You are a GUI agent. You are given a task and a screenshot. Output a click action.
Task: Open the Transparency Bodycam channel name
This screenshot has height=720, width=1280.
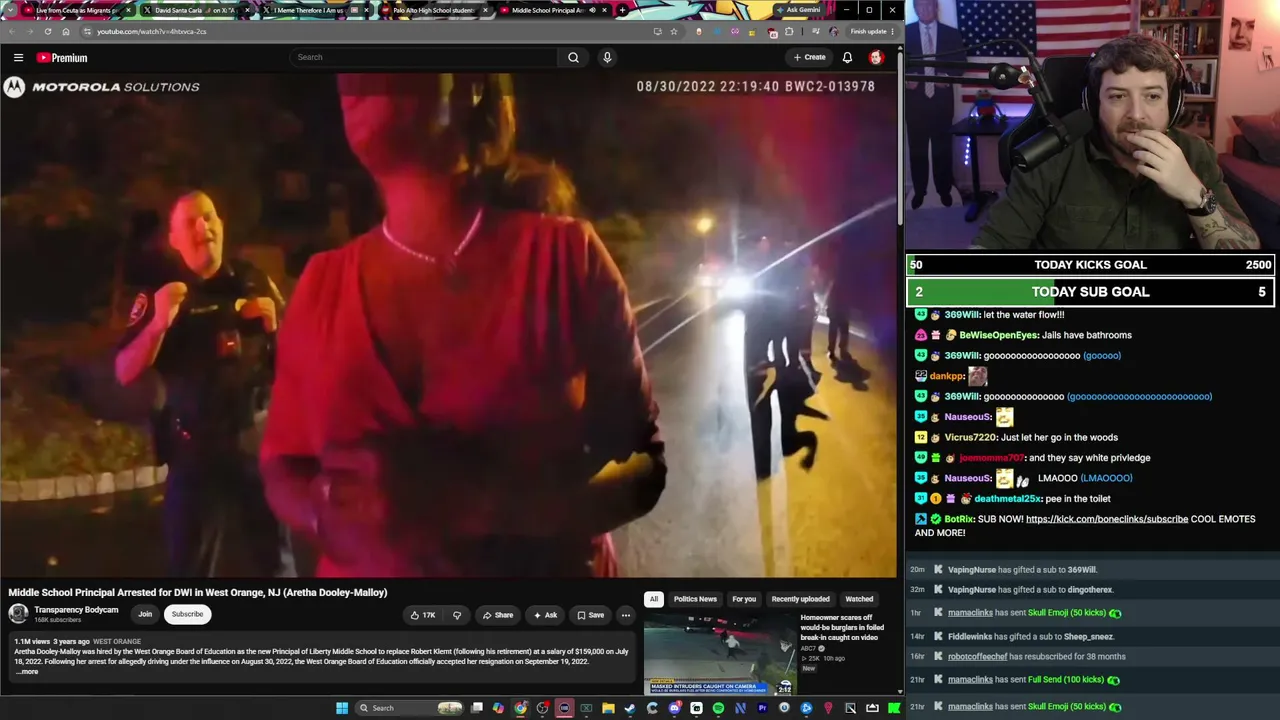tap(76, 610)
